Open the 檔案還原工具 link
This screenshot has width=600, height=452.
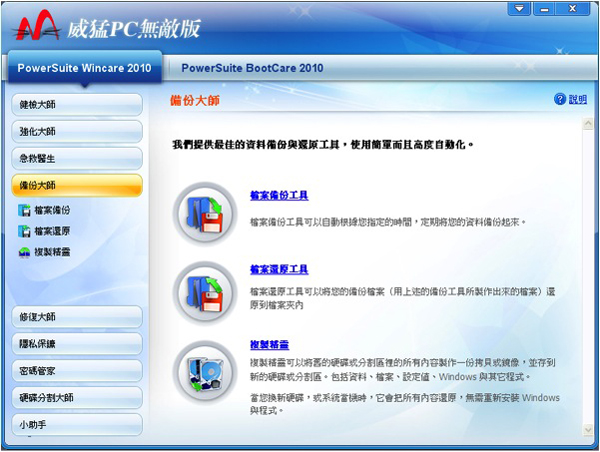coord(279,269)
